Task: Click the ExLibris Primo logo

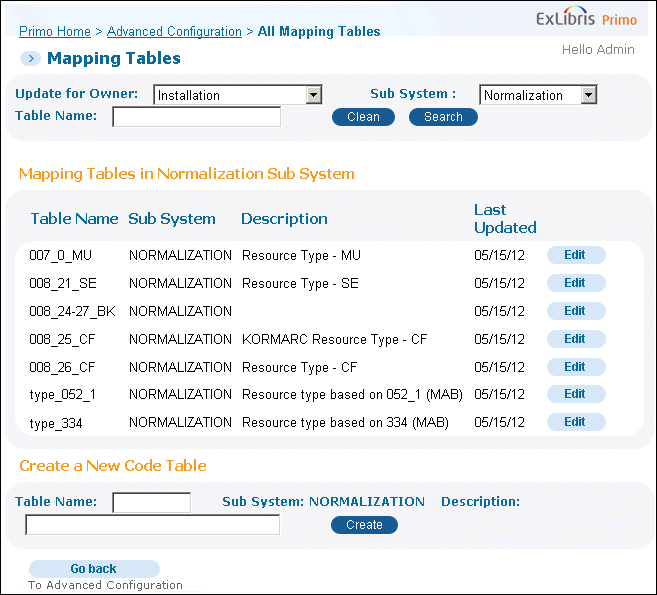Action: point(586,17)
